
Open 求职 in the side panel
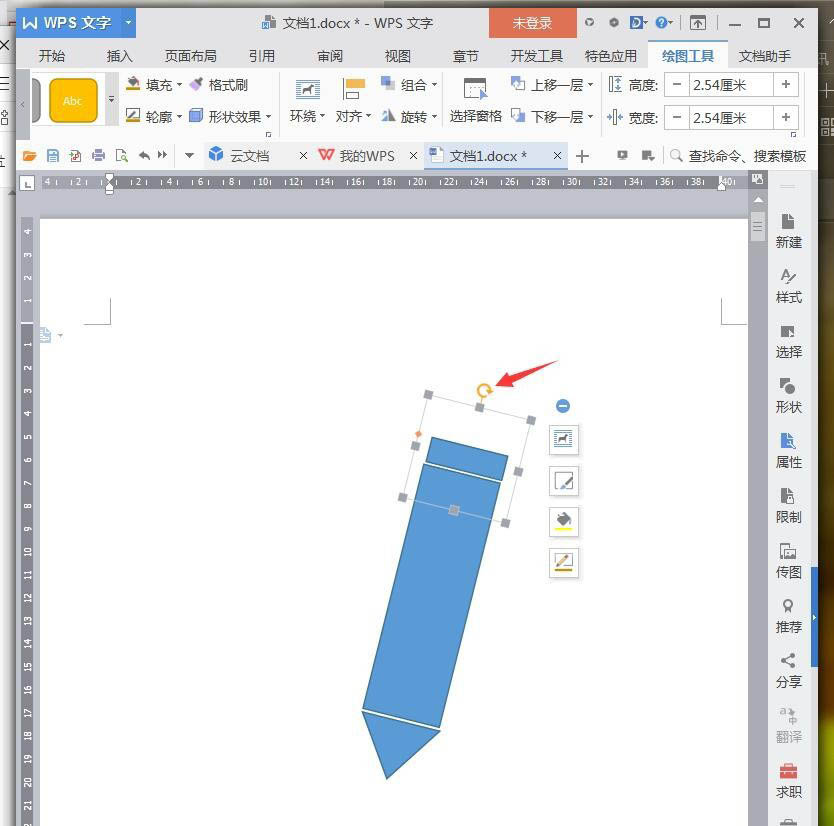tap(788, 781)
